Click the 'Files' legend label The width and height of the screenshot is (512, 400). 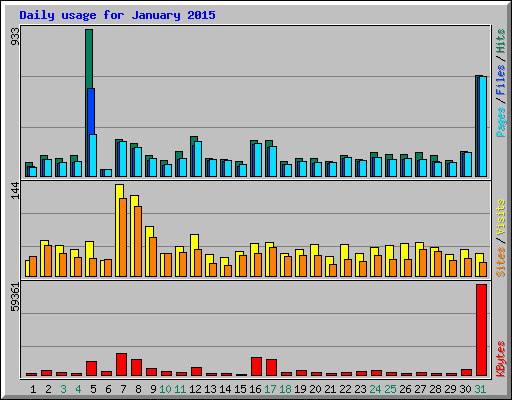click(x=501, y=80)
